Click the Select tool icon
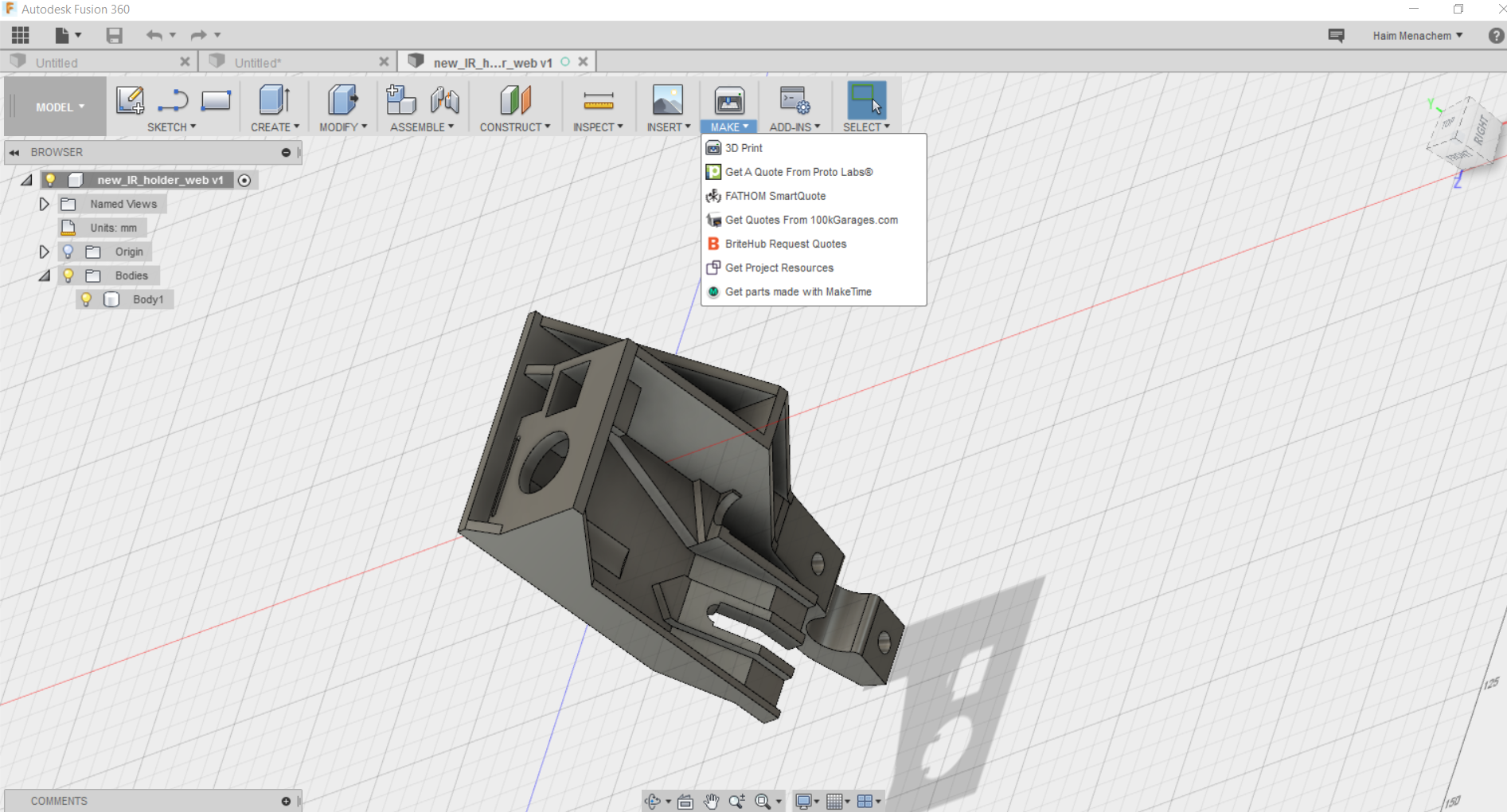The image size is (1507, 812). coord(866,100)
